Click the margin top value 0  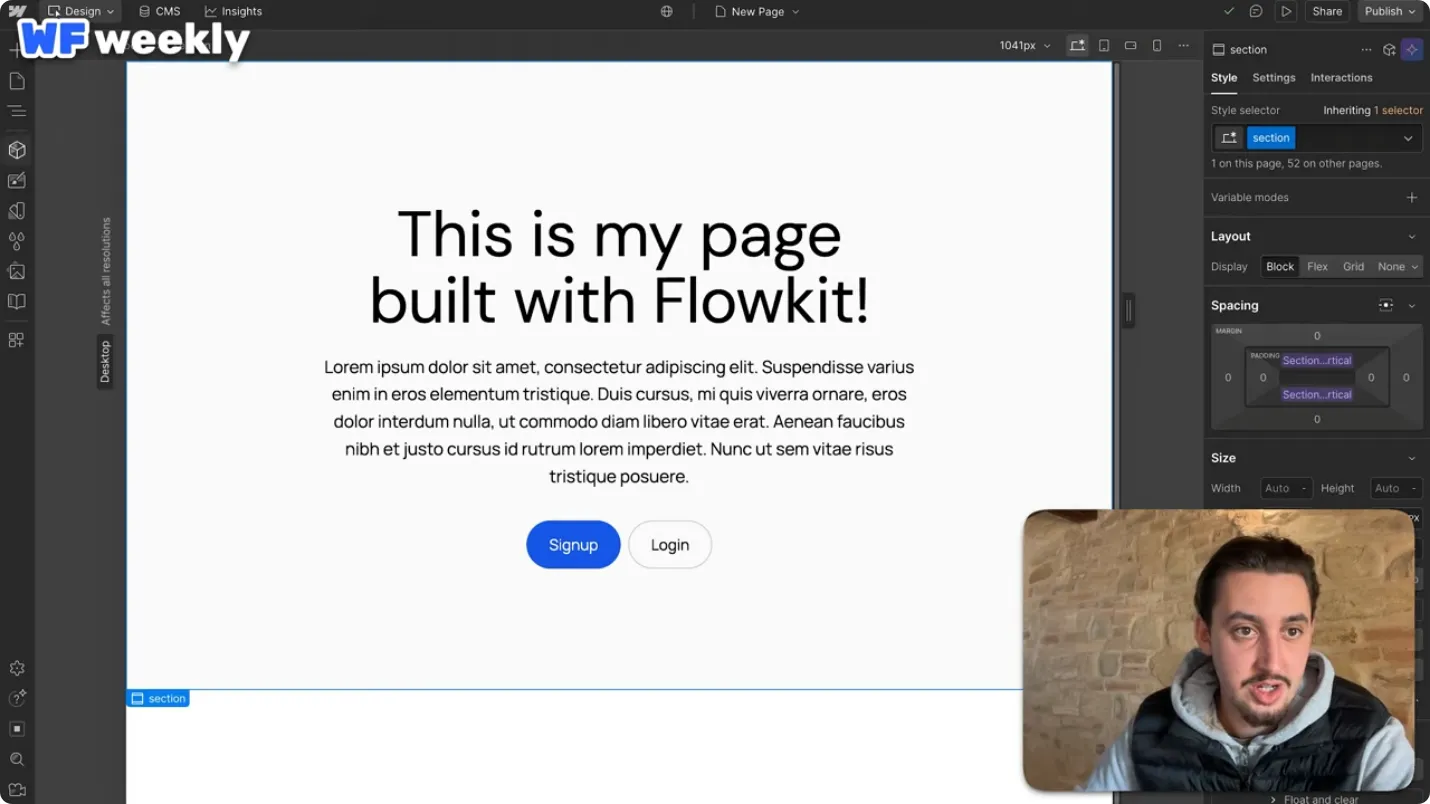1317,336
